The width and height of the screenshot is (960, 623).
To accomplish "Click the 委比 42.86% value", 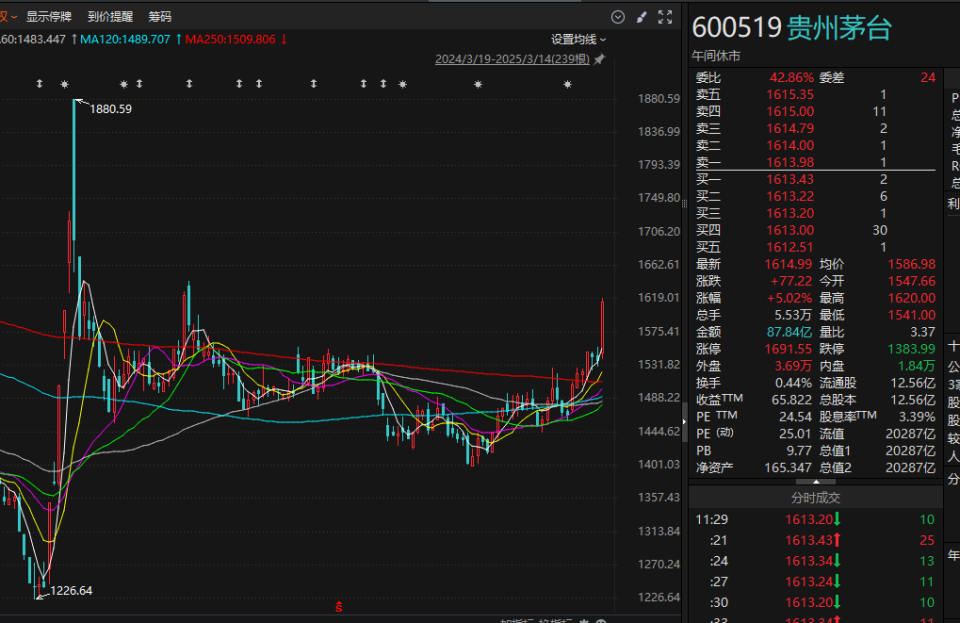I will point(791,78).
